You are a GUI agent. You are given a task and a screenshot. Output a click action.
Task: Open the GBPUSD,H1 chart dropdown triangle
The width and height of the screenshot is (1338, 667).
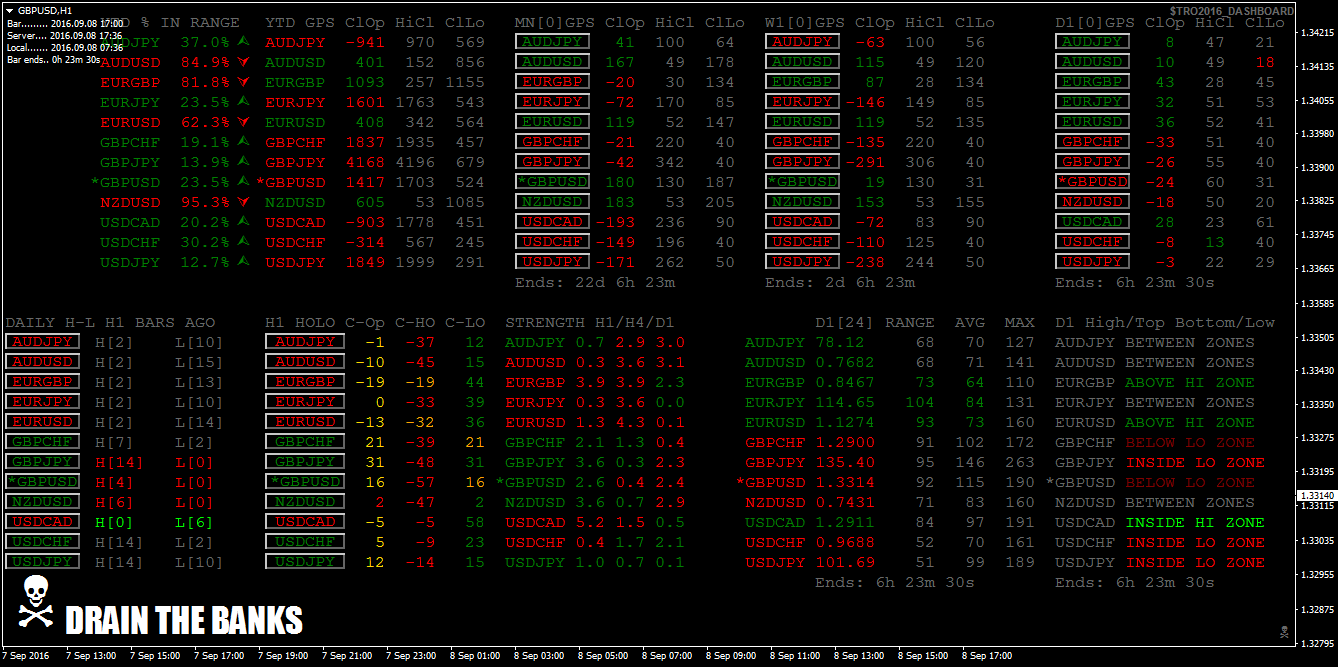tap(10, 10)
